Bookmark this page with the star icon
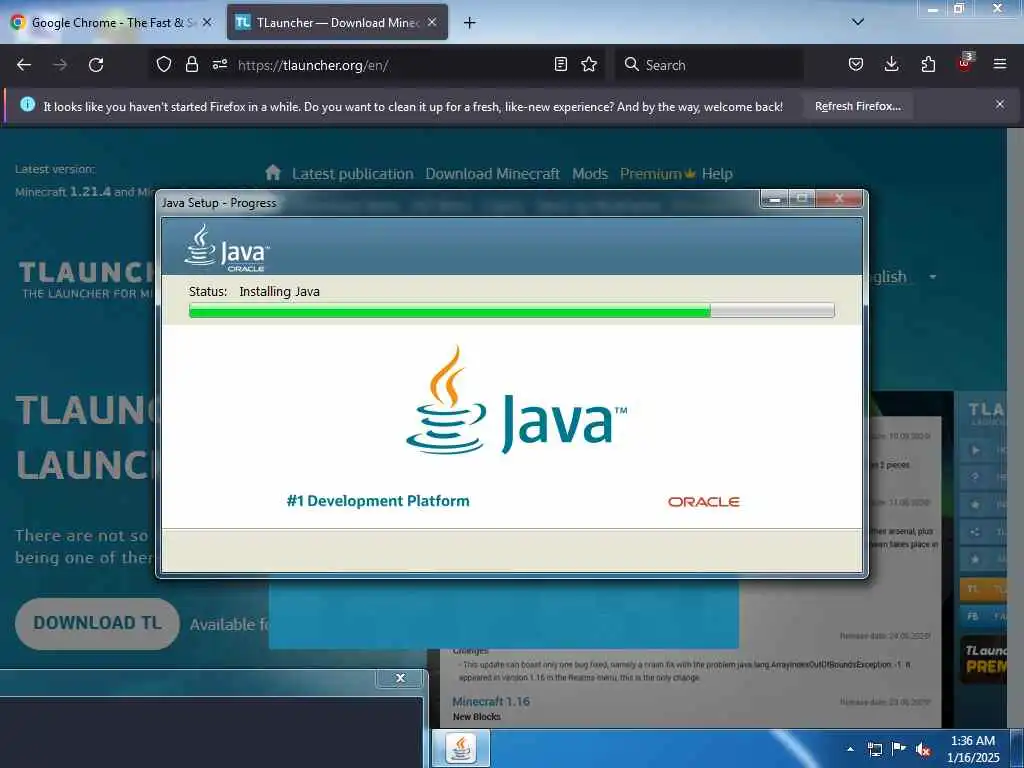The image size is (1024, 768). [x=589, y=64]
